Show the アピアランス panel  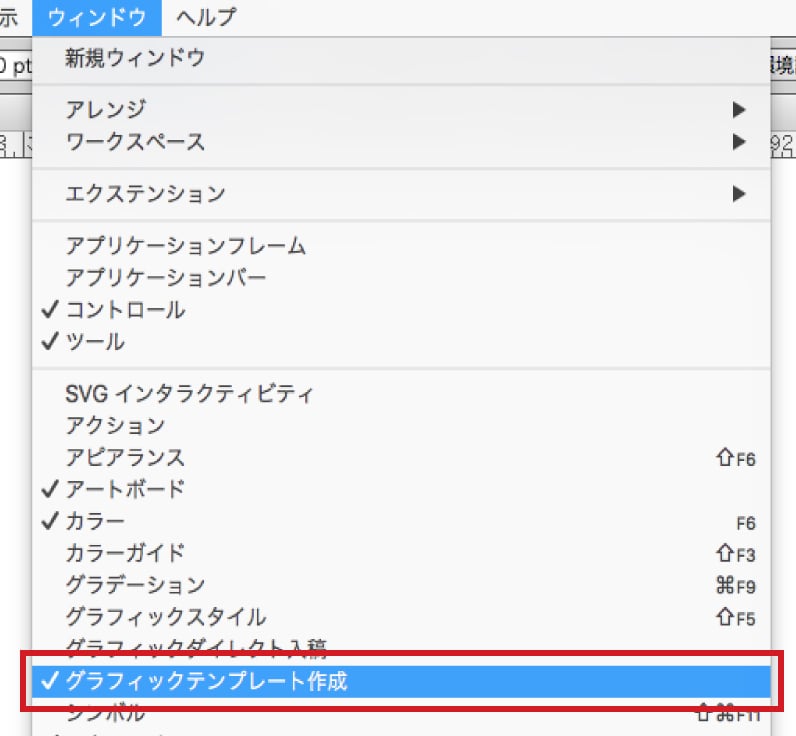click(x=125, y=457)
